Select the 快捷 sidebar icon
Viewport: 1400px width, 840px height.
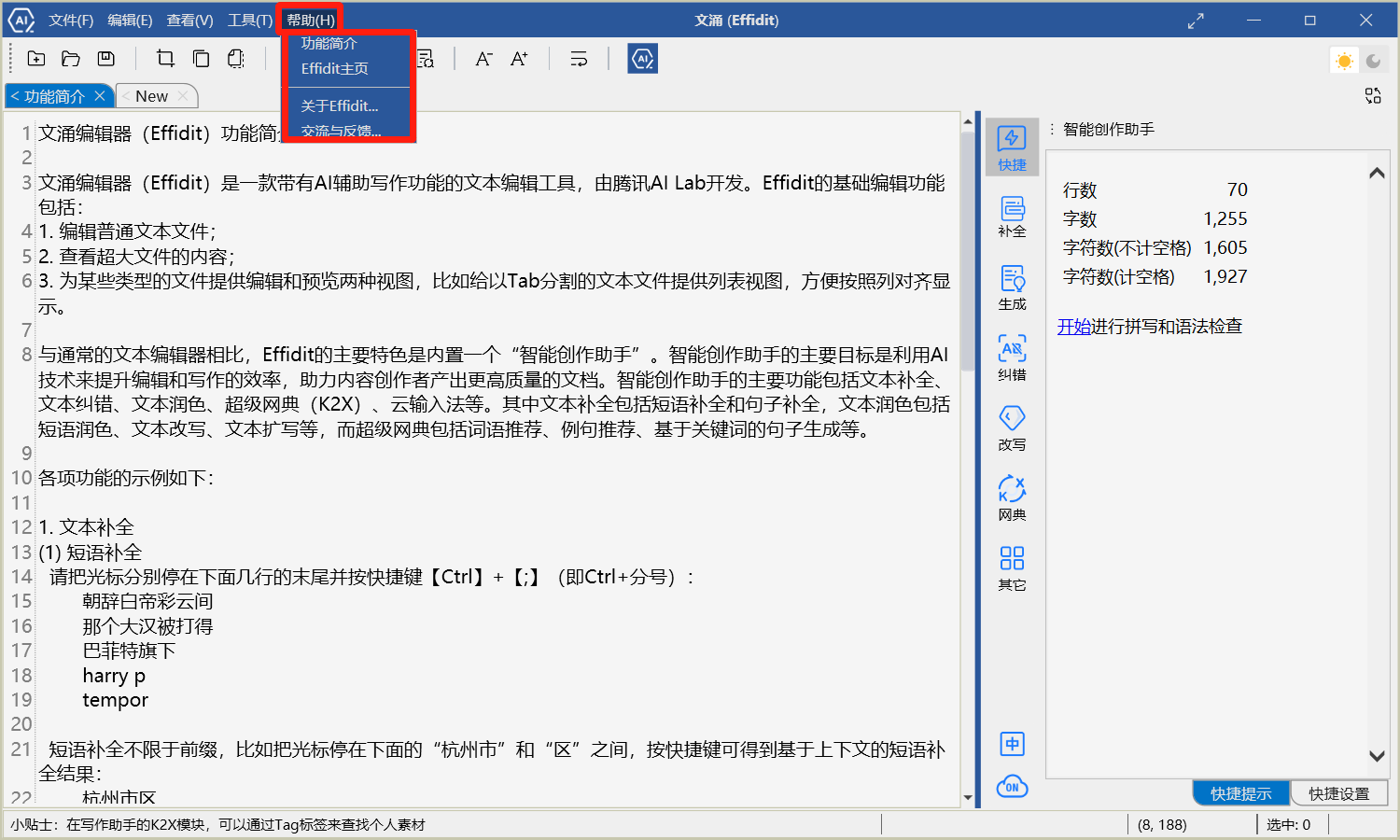tap(1012, 148)
